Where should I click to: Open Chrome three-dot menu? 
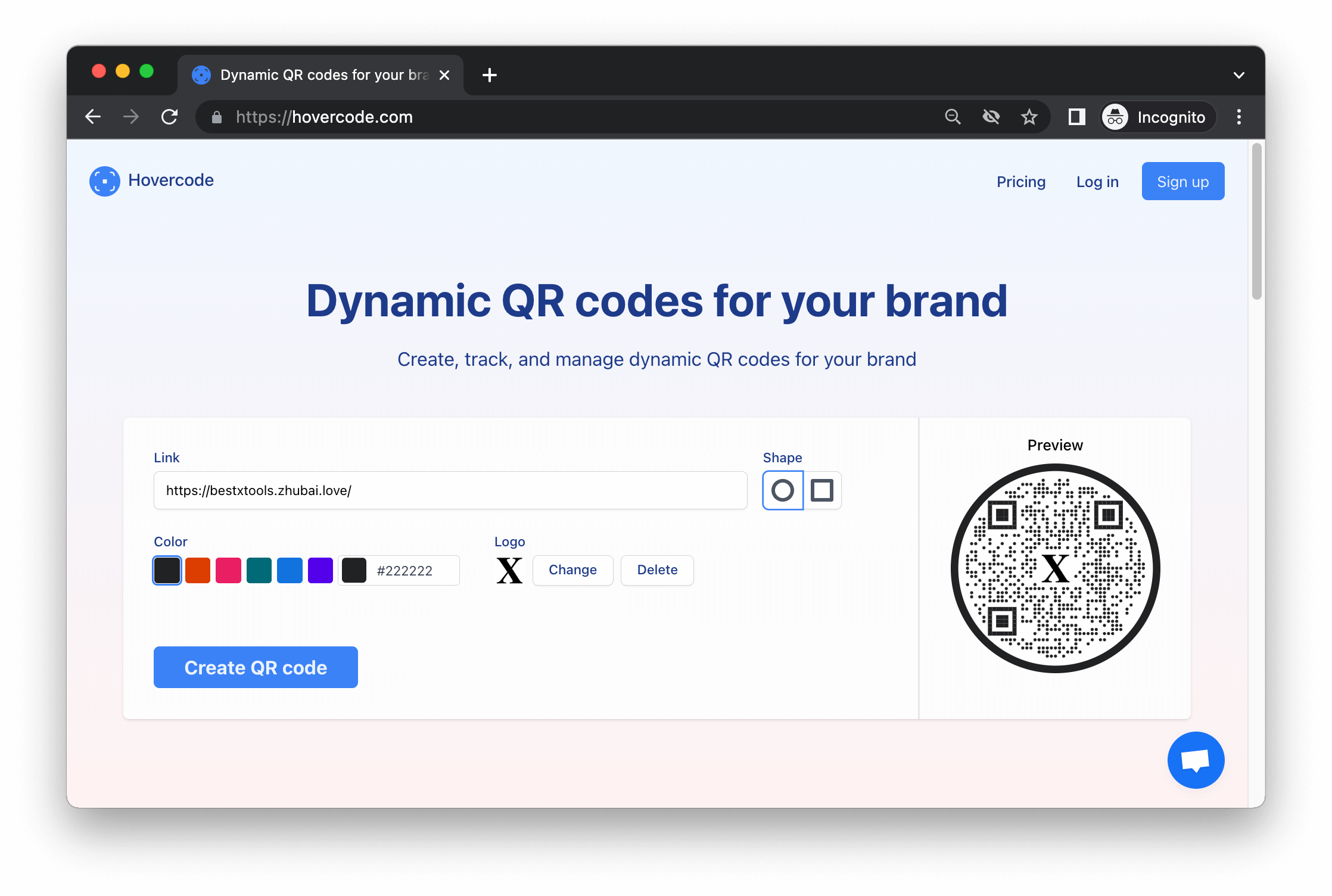coord(1239,117)
